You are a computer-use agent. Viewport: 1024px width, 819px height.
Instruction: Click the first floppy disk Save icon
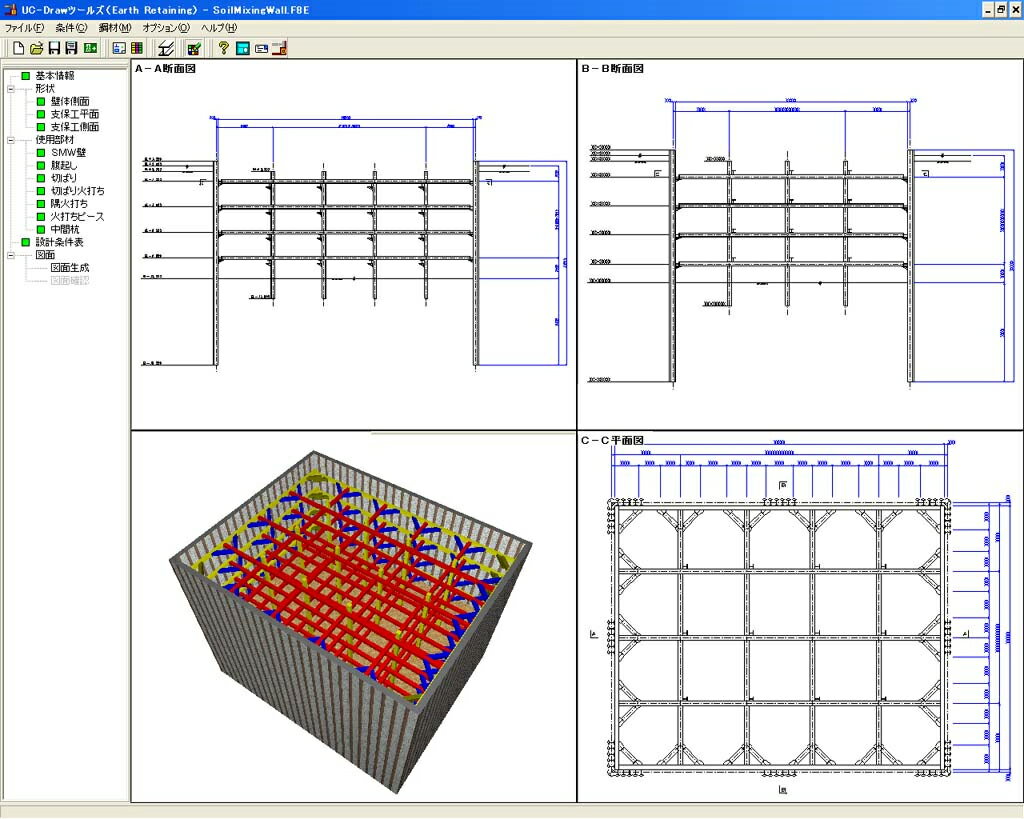54,47
